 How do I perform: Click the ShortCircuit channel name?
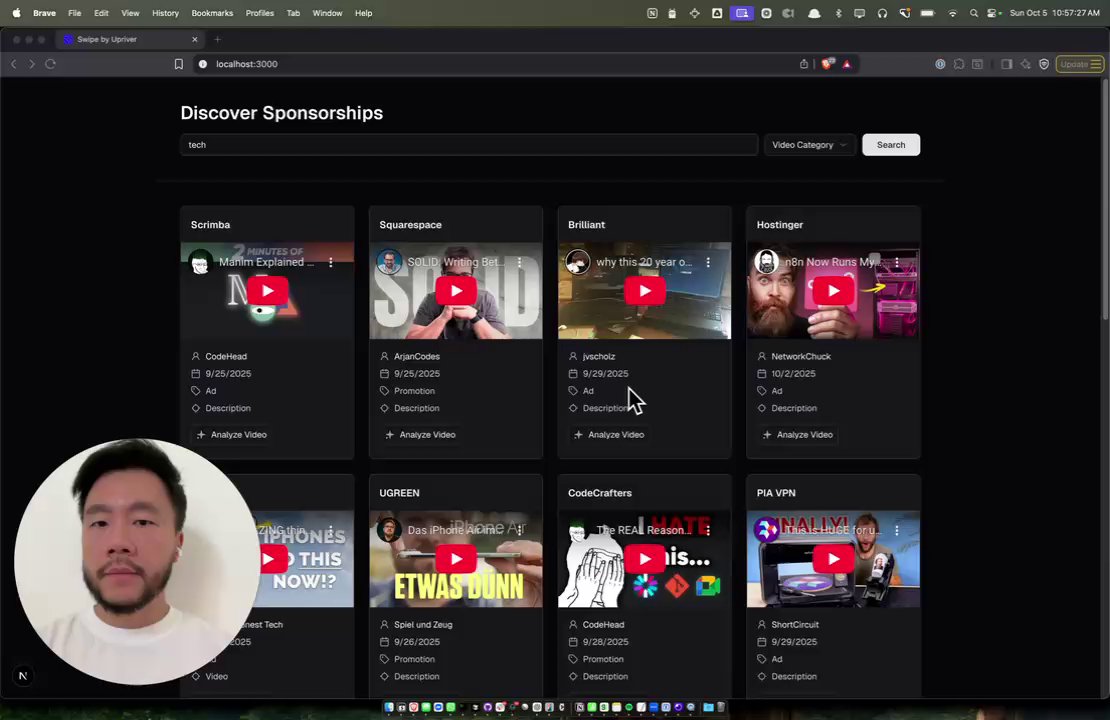[x=794, y=624]
